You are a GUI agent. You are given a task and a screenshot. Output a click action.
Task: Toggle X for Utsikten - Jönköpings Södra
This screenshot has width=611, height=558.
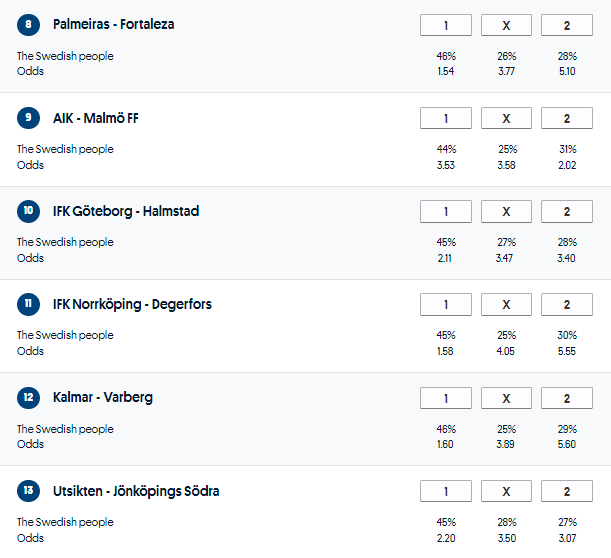click(x=506, y=491)
